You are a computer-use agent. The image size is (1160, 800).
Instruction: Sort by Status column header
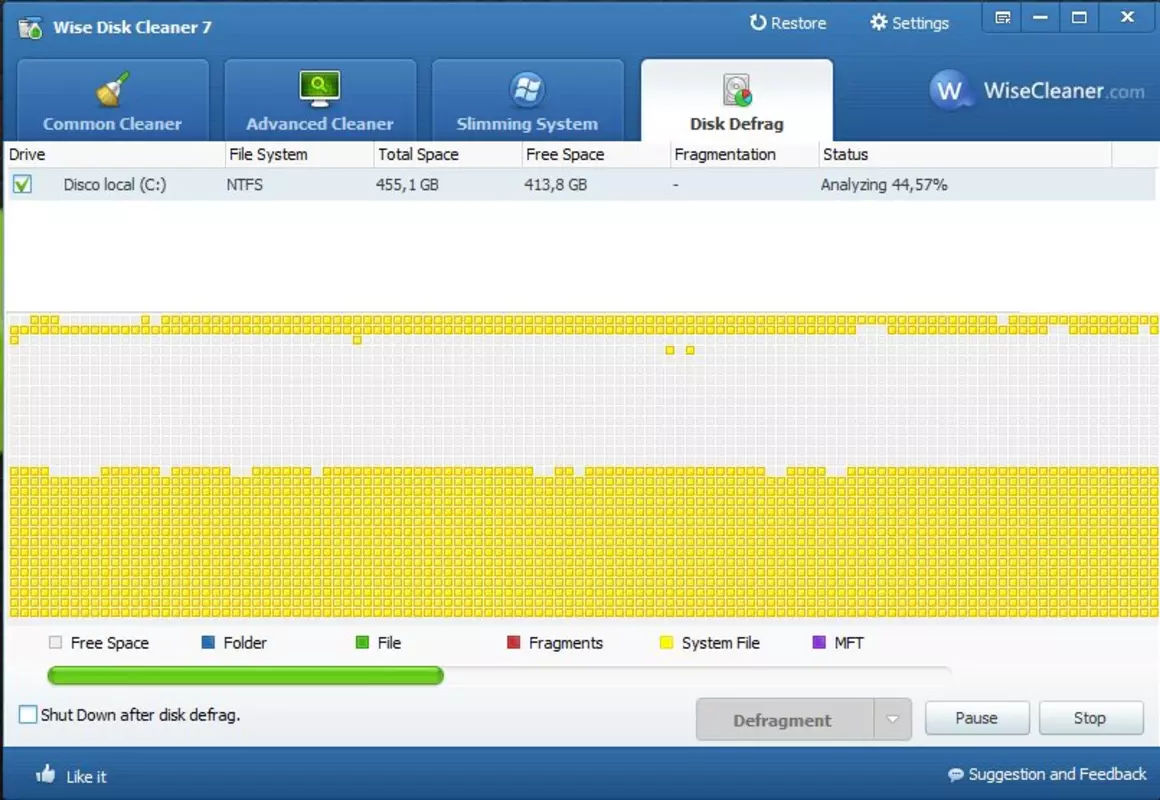pyautogui.click(x=965, y=154)
